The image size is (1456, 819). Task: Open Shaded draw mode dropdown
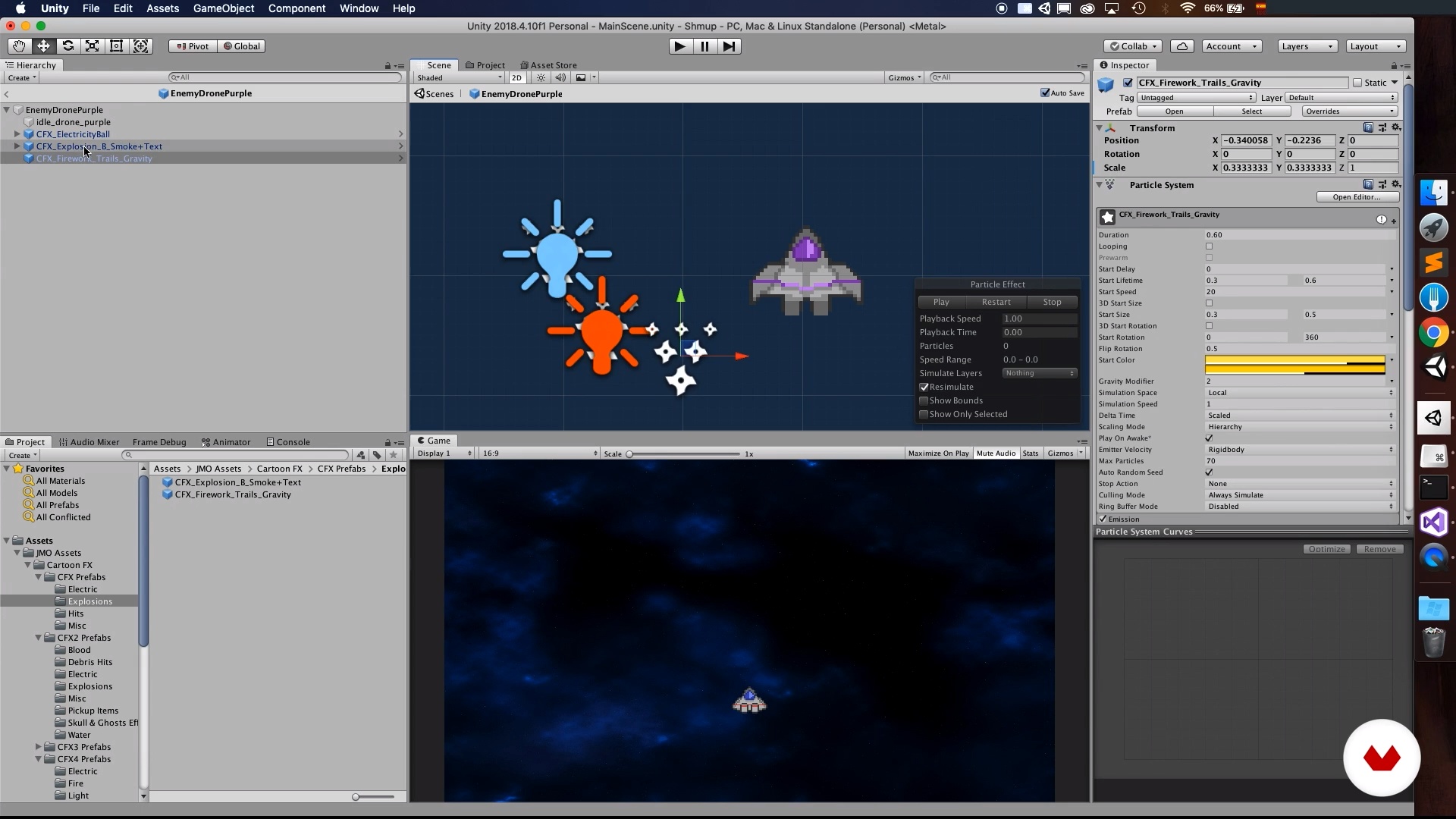[459, 77]
